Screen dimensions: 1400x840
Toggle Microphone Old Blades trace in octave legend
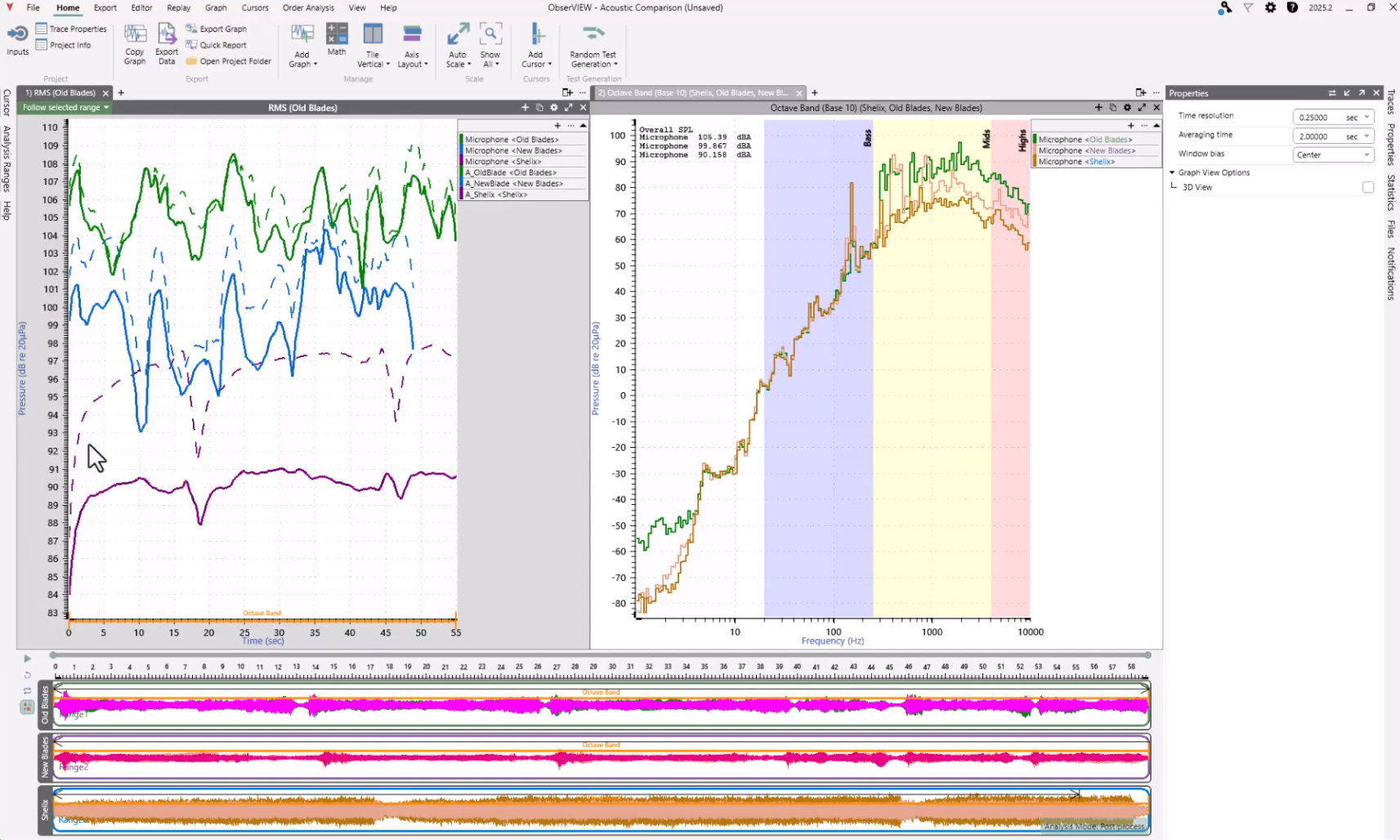(1085, 140)
